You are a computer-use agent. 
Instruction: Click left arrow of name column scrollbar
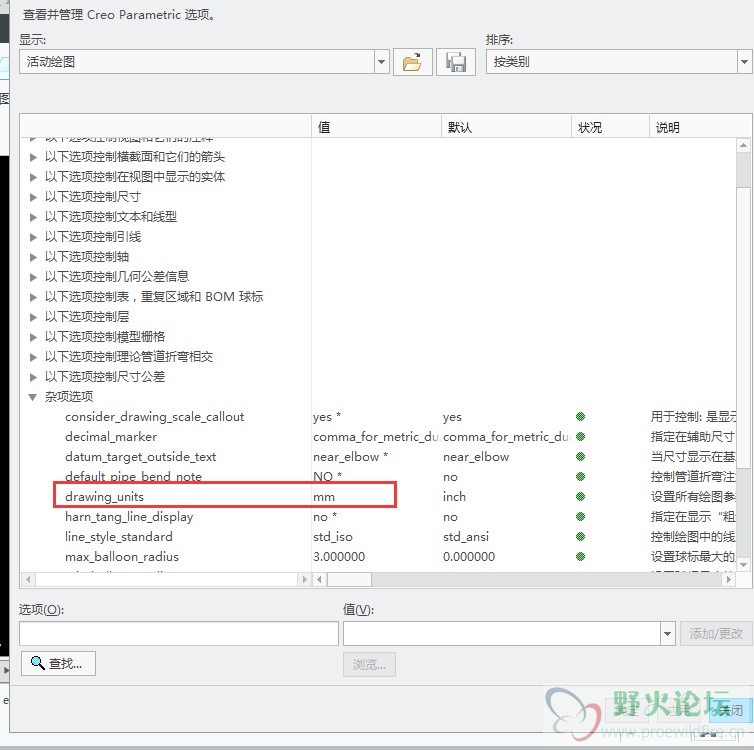[28, 580]
